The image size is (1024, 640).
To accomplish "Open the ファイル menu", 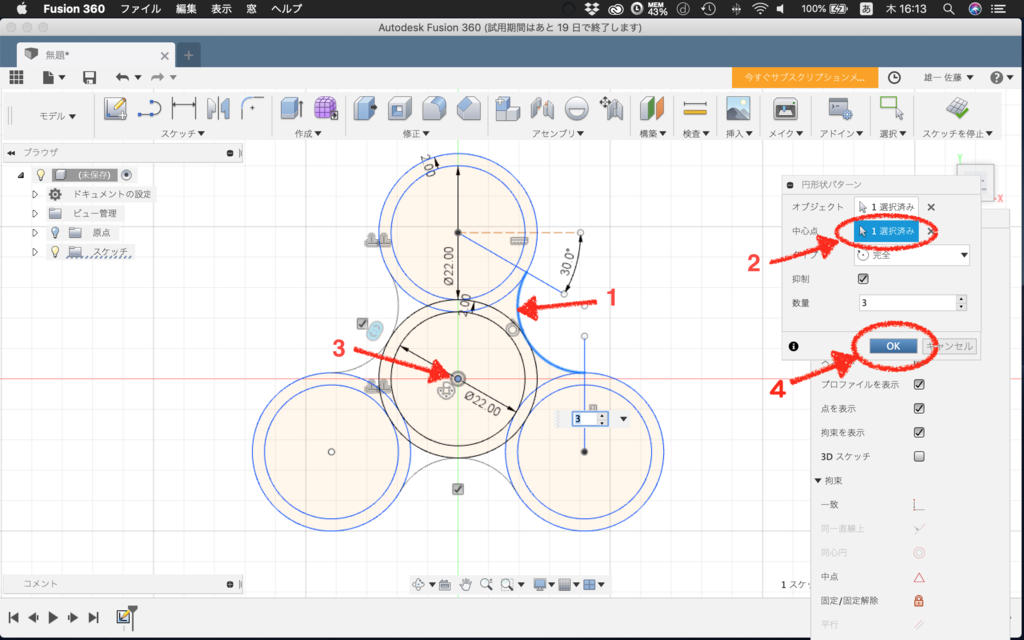I will click(x=140, y=8).
